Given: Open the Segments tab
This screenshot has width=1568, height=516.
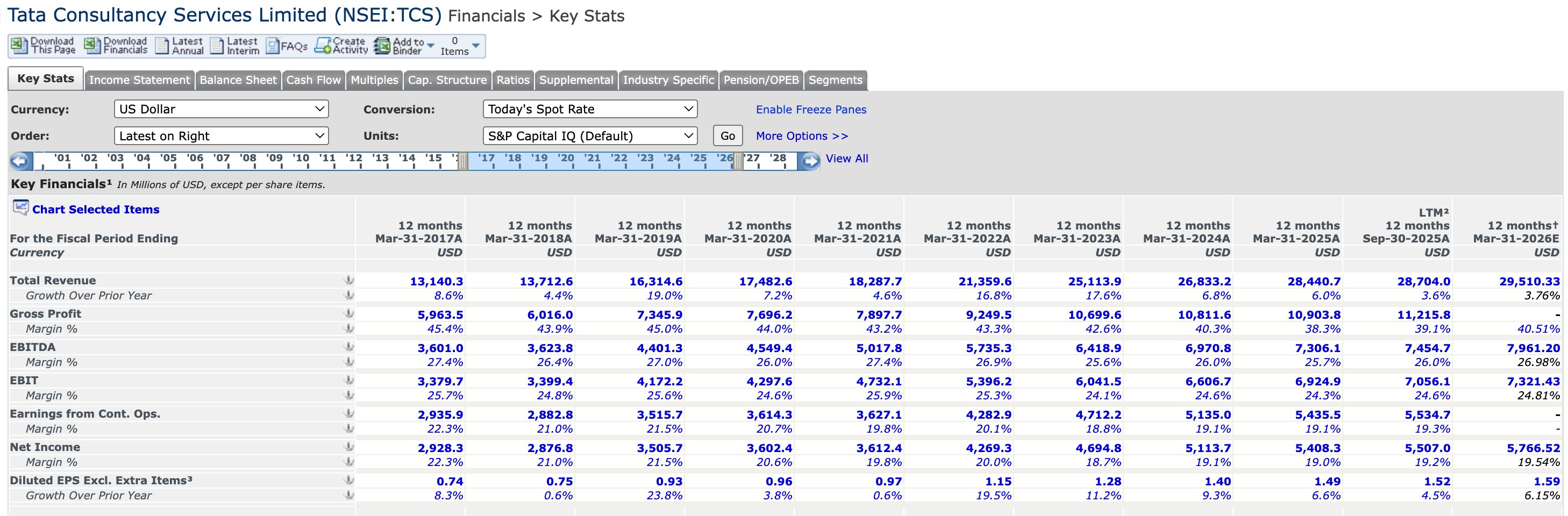Looking at the screenshot, I should point(836,80).
